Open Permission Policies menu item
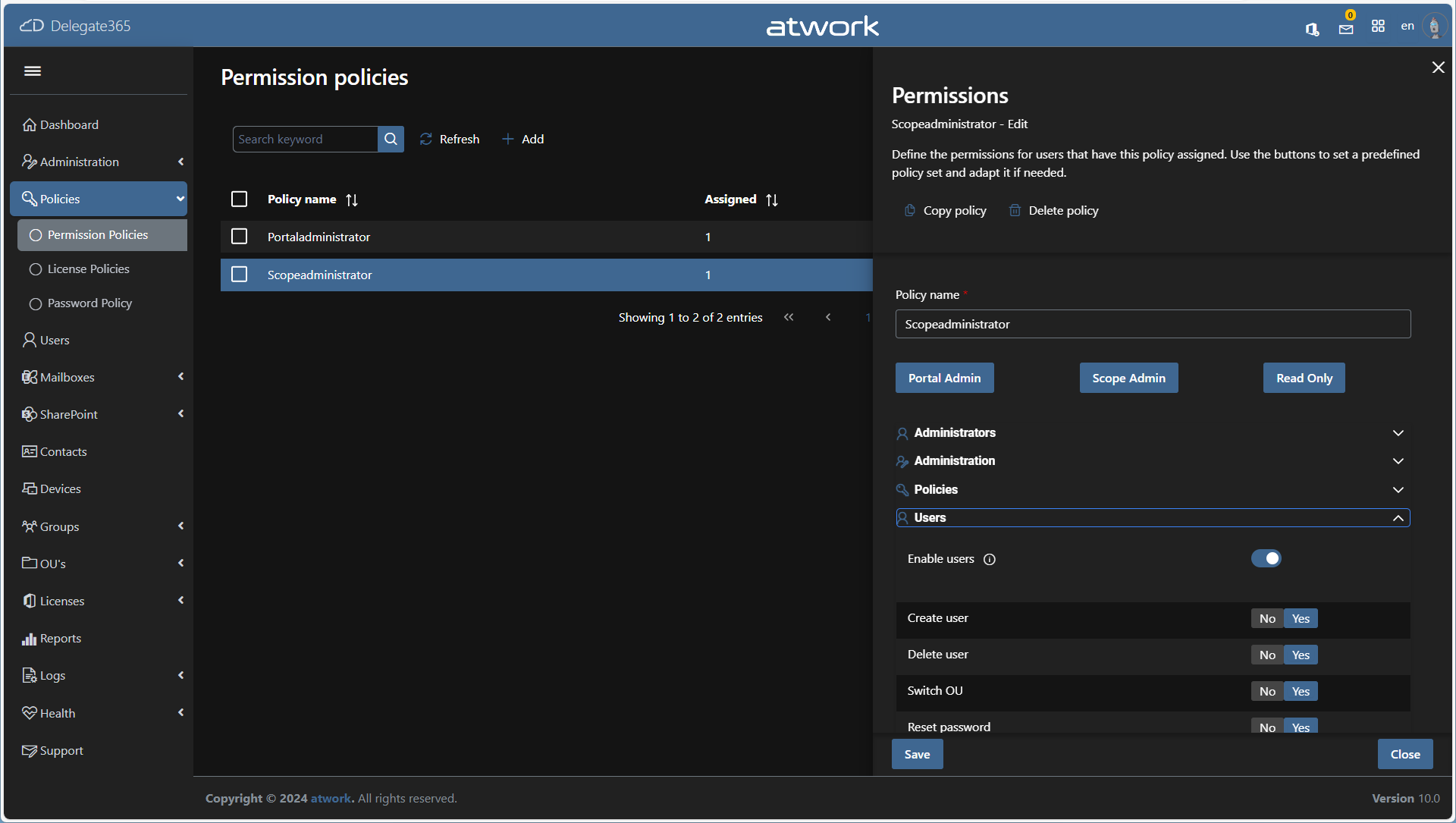 pos(102,235)
